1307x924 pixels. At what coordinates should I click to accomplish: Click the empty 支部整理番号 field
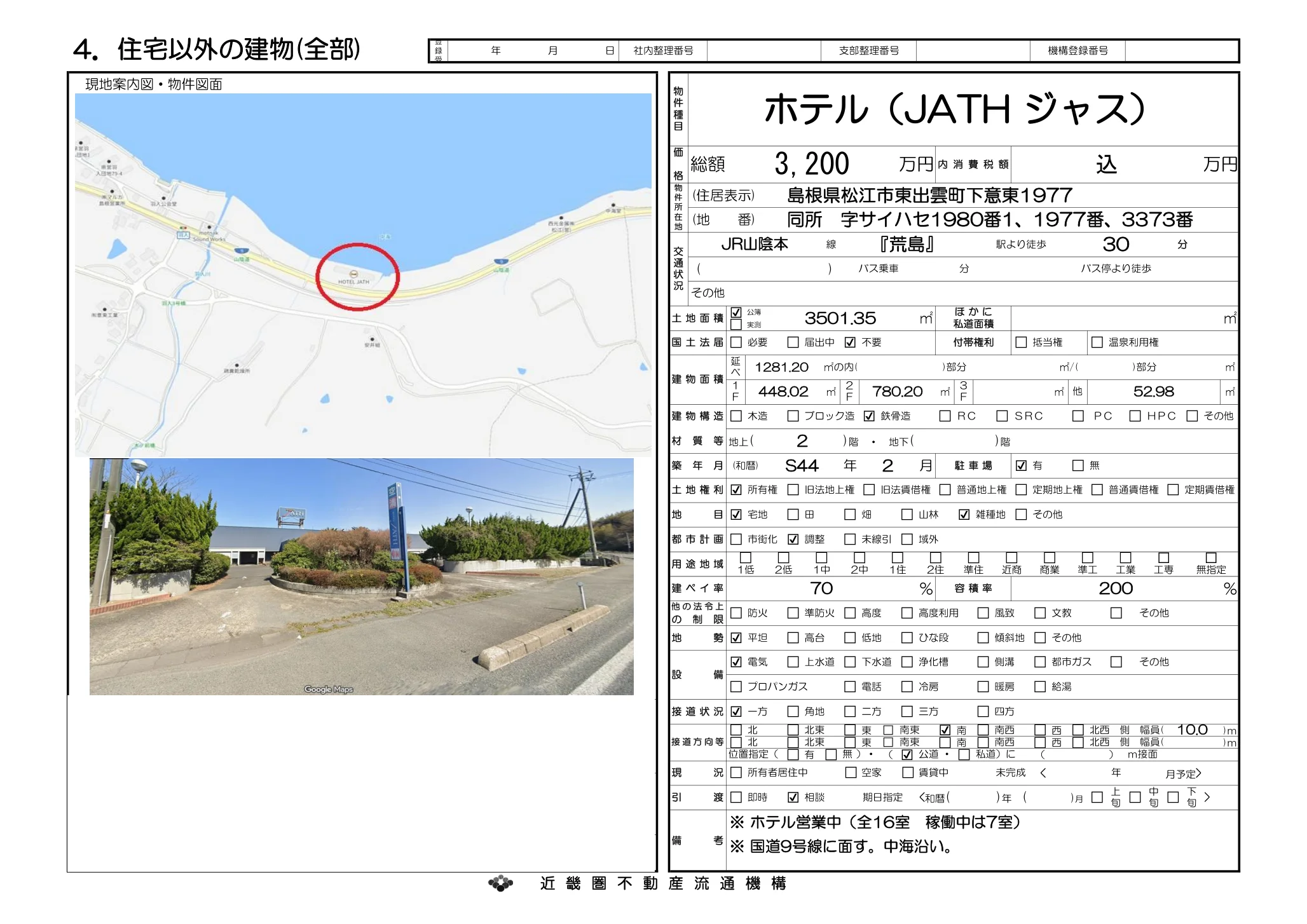(973, 51)
